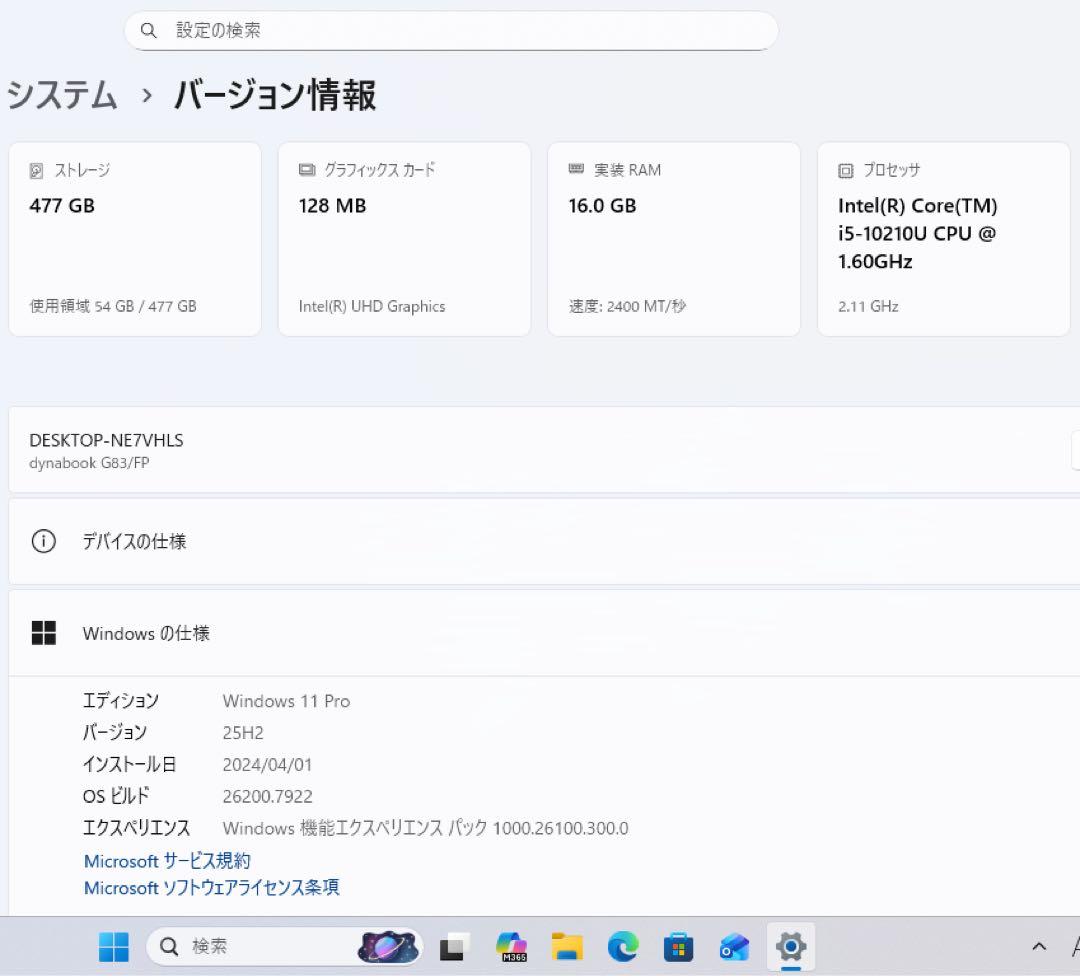The width and height of the screenshot is (1080, 976).
Task: Click the 実装 RAM memory icon
Action: click(x=576, y=169)
